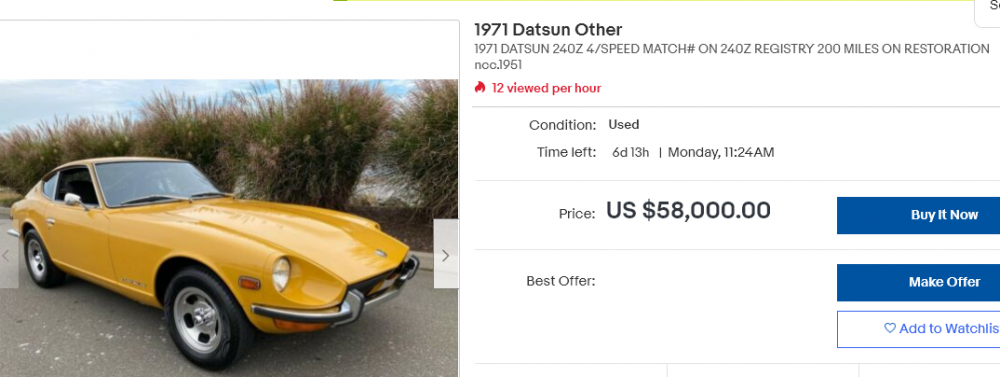Go back with the previous photo arrow
The height and width of the screenshot is (377, 1000).
[x=8, y=255]
